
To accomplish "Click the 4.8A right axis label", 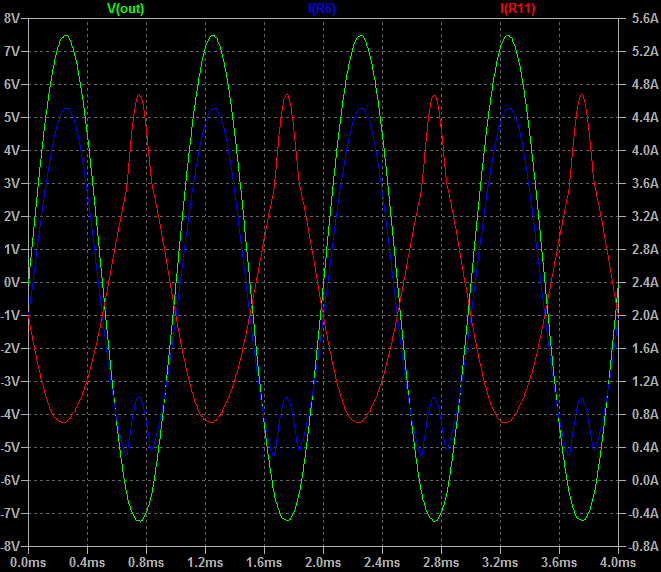I will click(645, 84).
